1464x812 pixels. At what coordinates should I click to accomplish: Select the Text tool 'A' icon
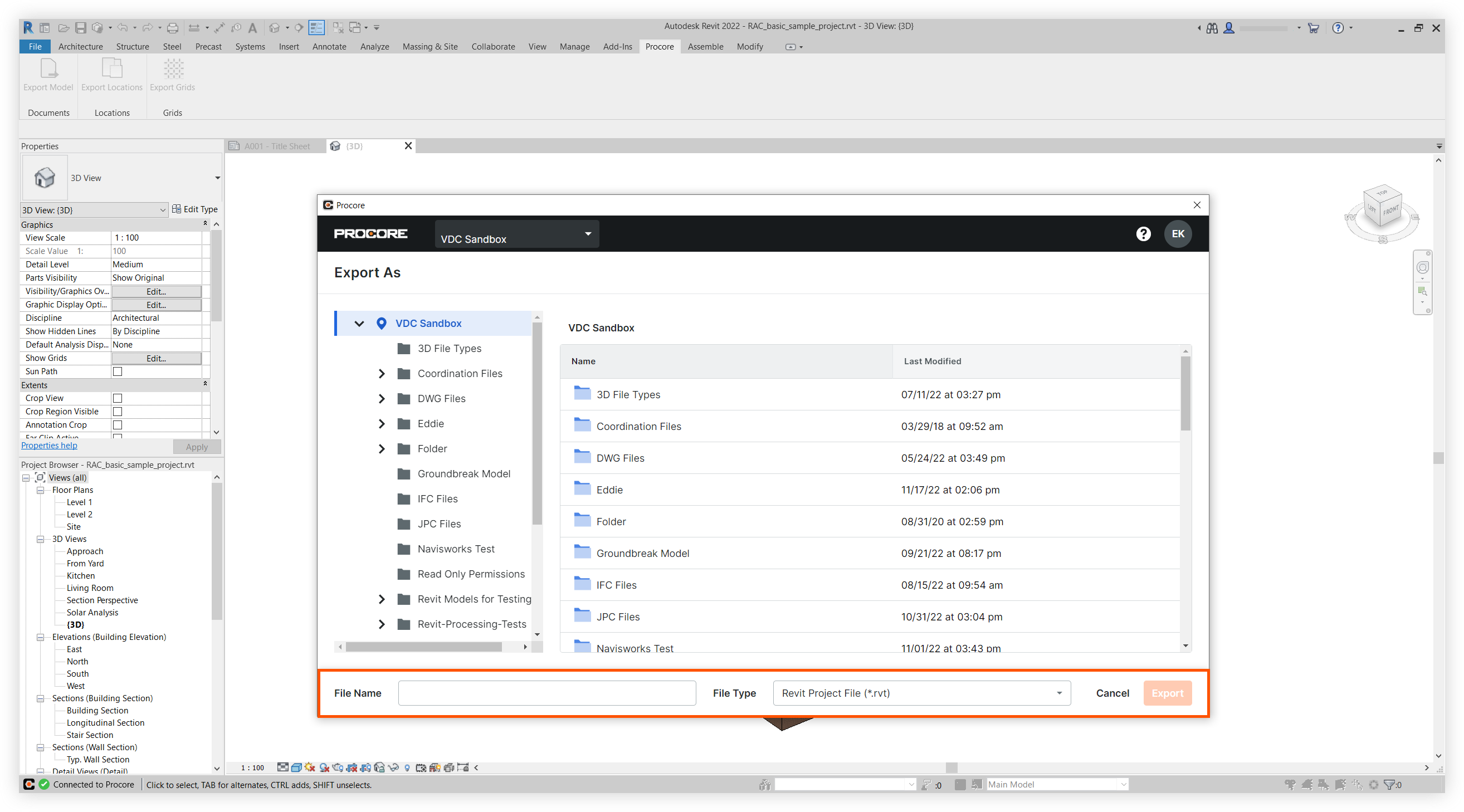click(253, 27)
